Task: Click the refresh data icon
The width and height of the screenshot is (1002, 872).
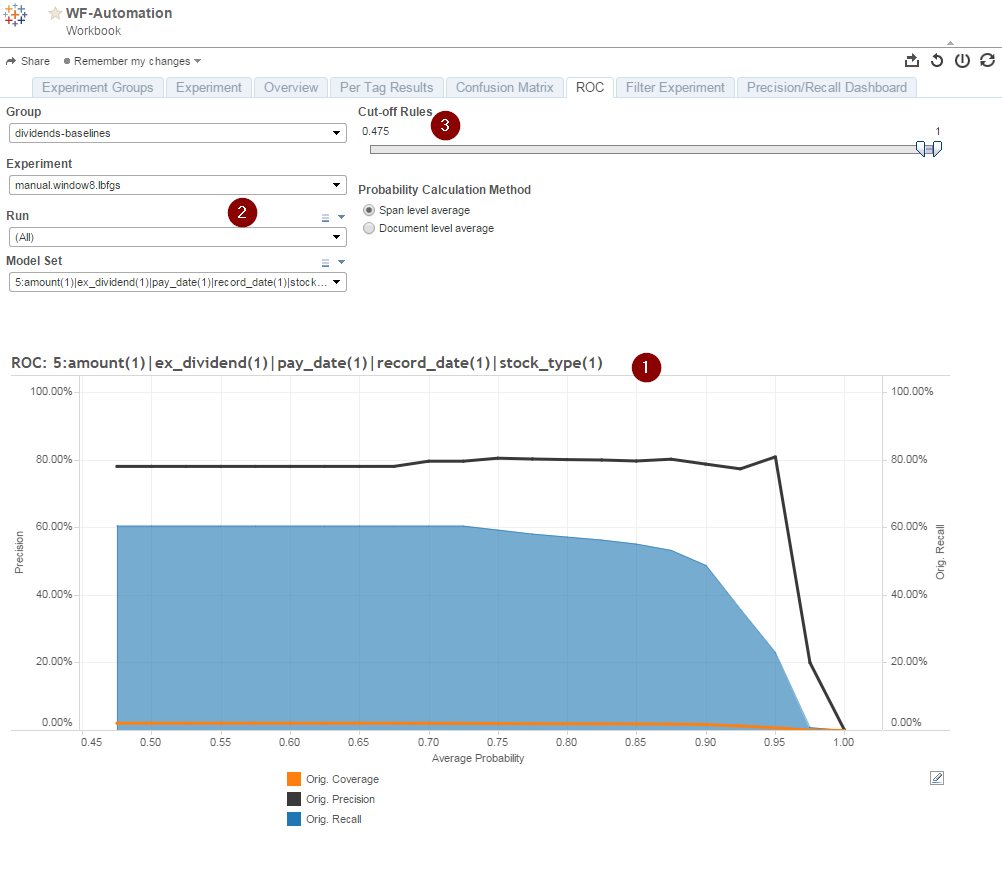Action: [987, 60]
